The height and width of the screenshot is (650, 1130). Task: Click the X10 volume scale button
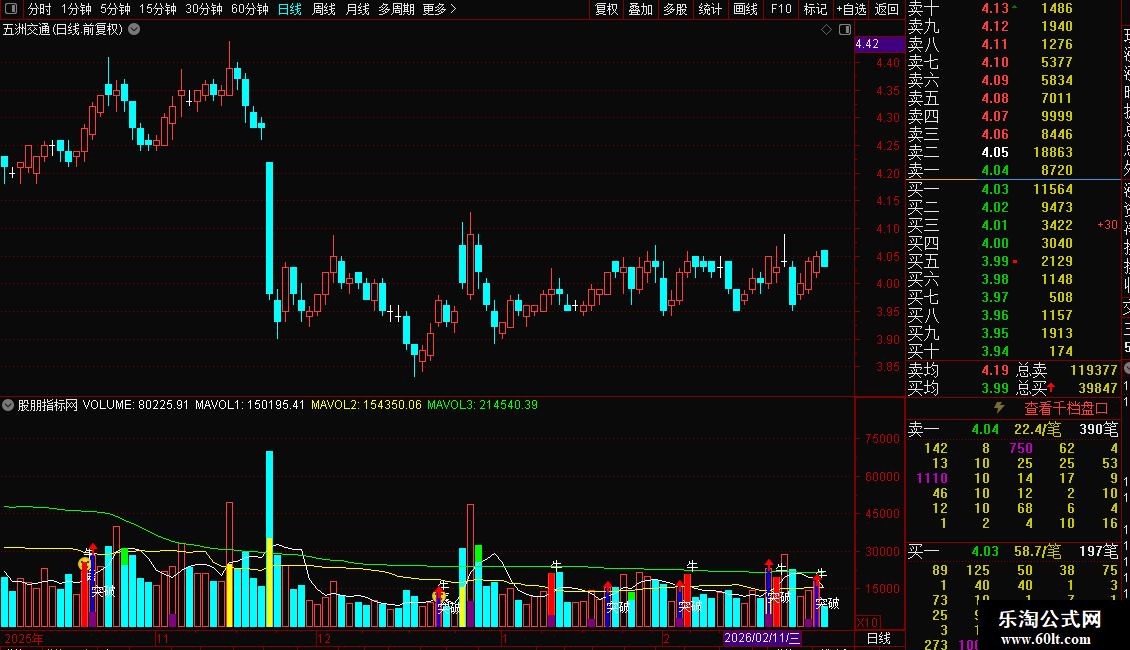pos(867,623)
